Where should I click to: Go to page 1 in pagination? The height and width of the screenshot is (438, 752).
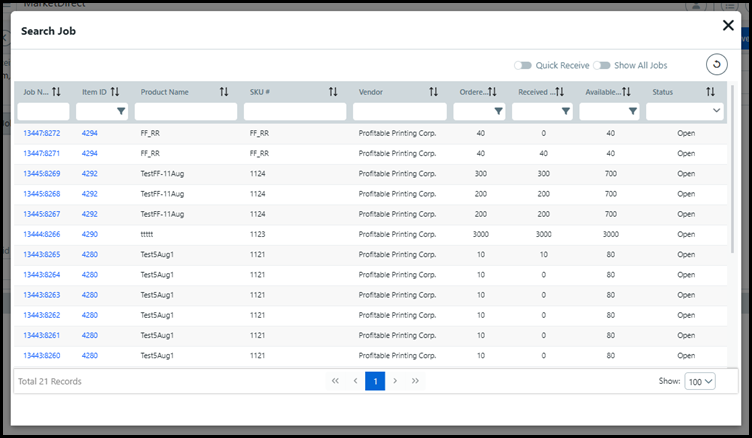click(x=375, y=381)
